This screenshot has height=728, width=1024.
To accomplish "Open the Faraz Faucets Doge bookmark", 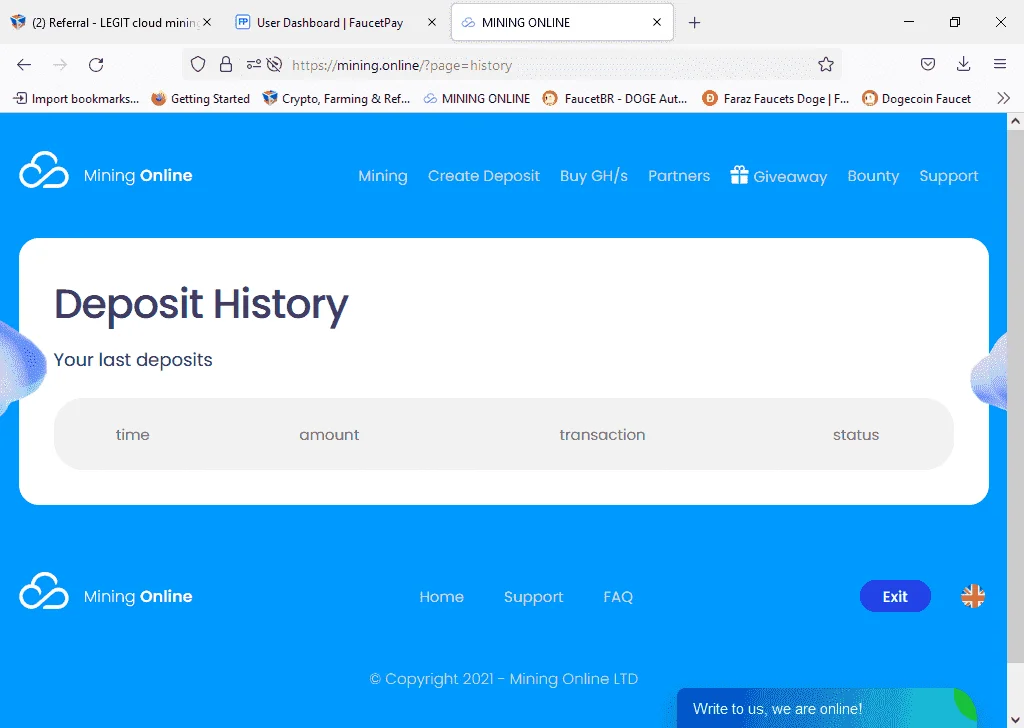I will click(775, 99).
